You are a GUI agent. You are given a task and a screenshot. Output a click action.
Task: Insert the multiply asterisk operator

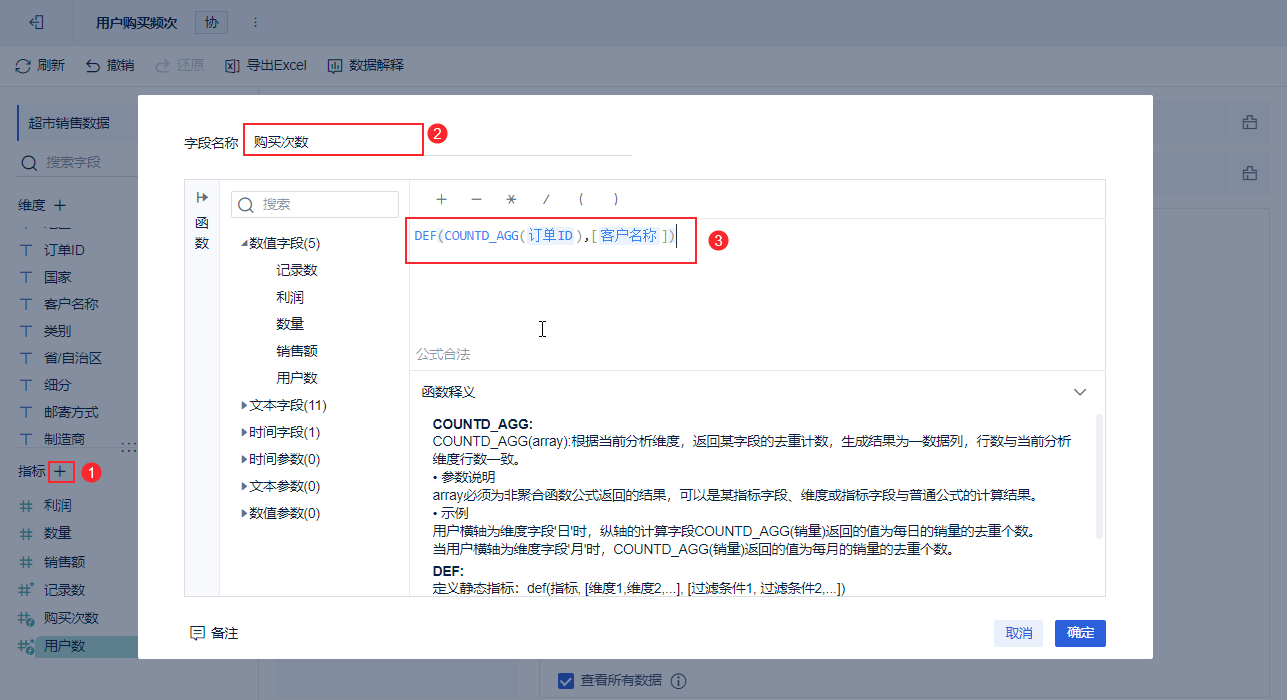point(511,199)
